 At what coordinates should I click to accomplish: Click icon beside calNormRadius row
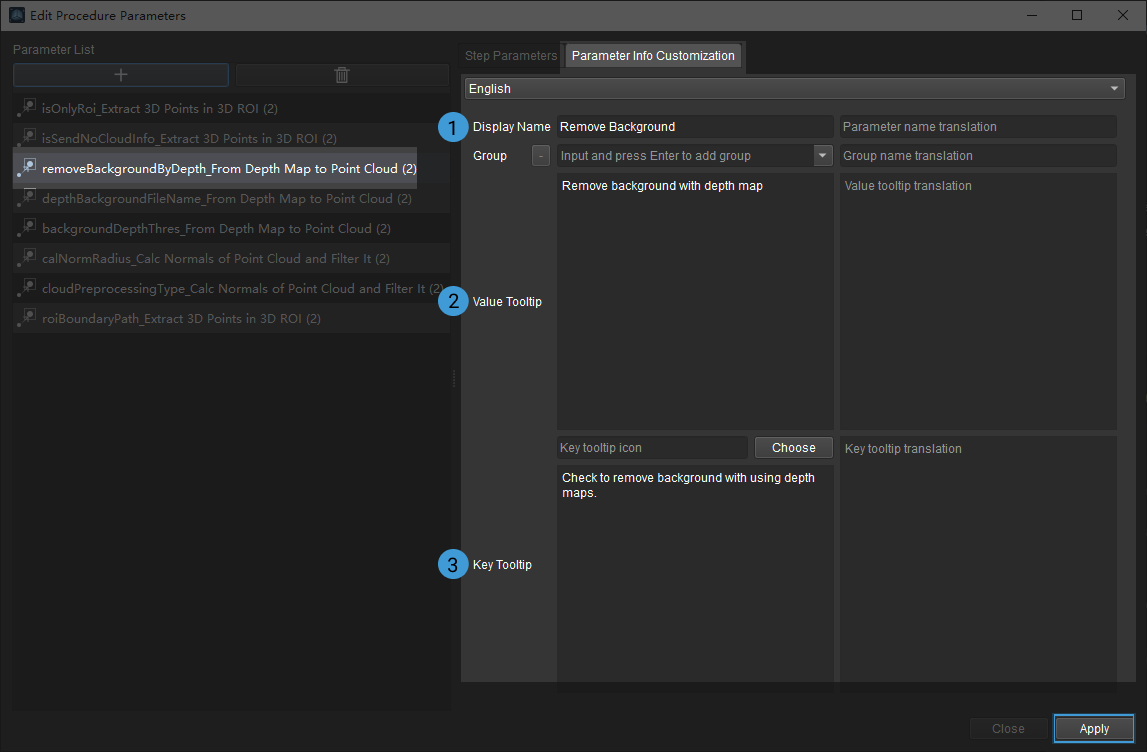pos(27,257)
